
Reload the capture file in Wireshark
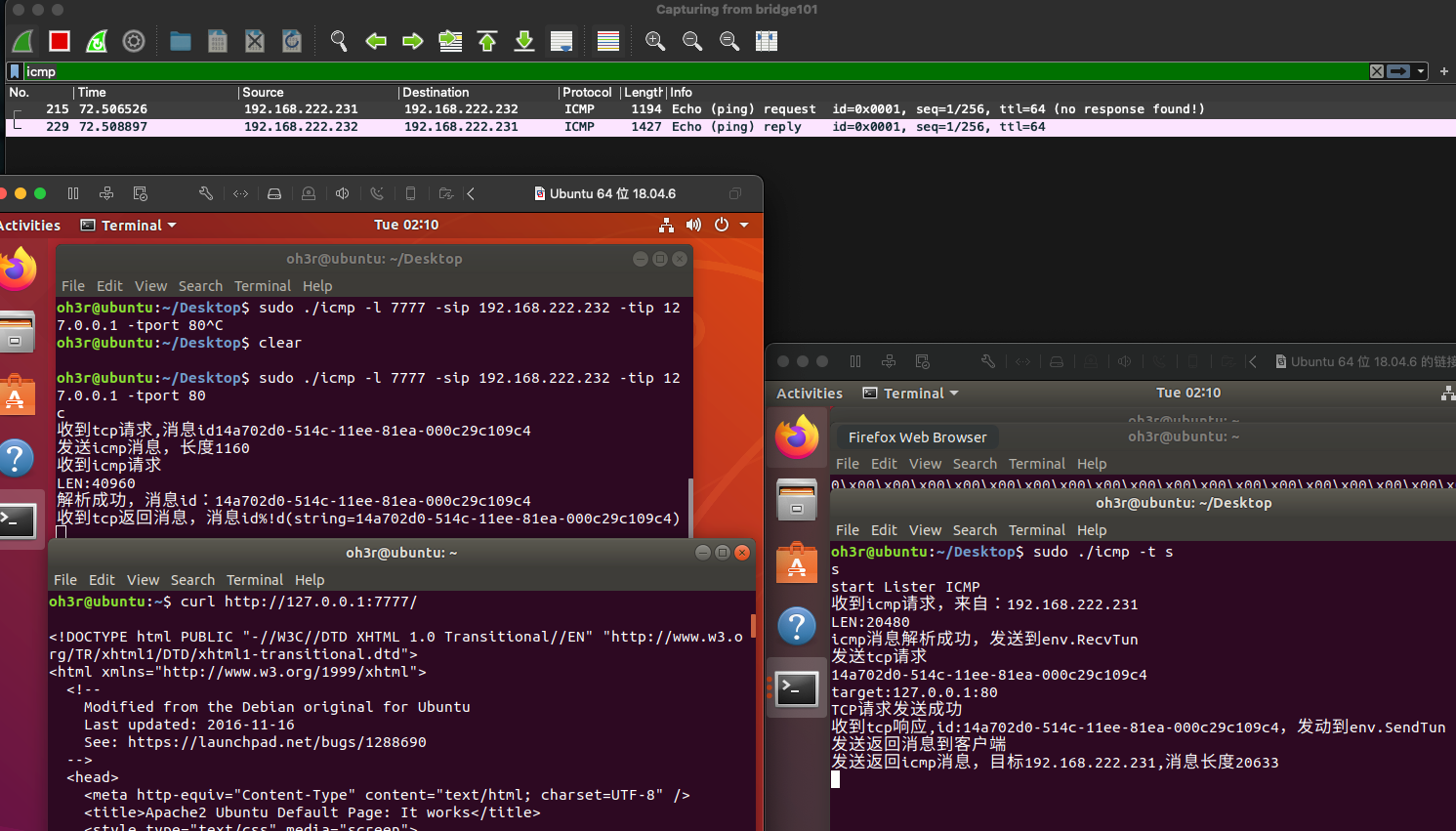(x=292, y=41)
